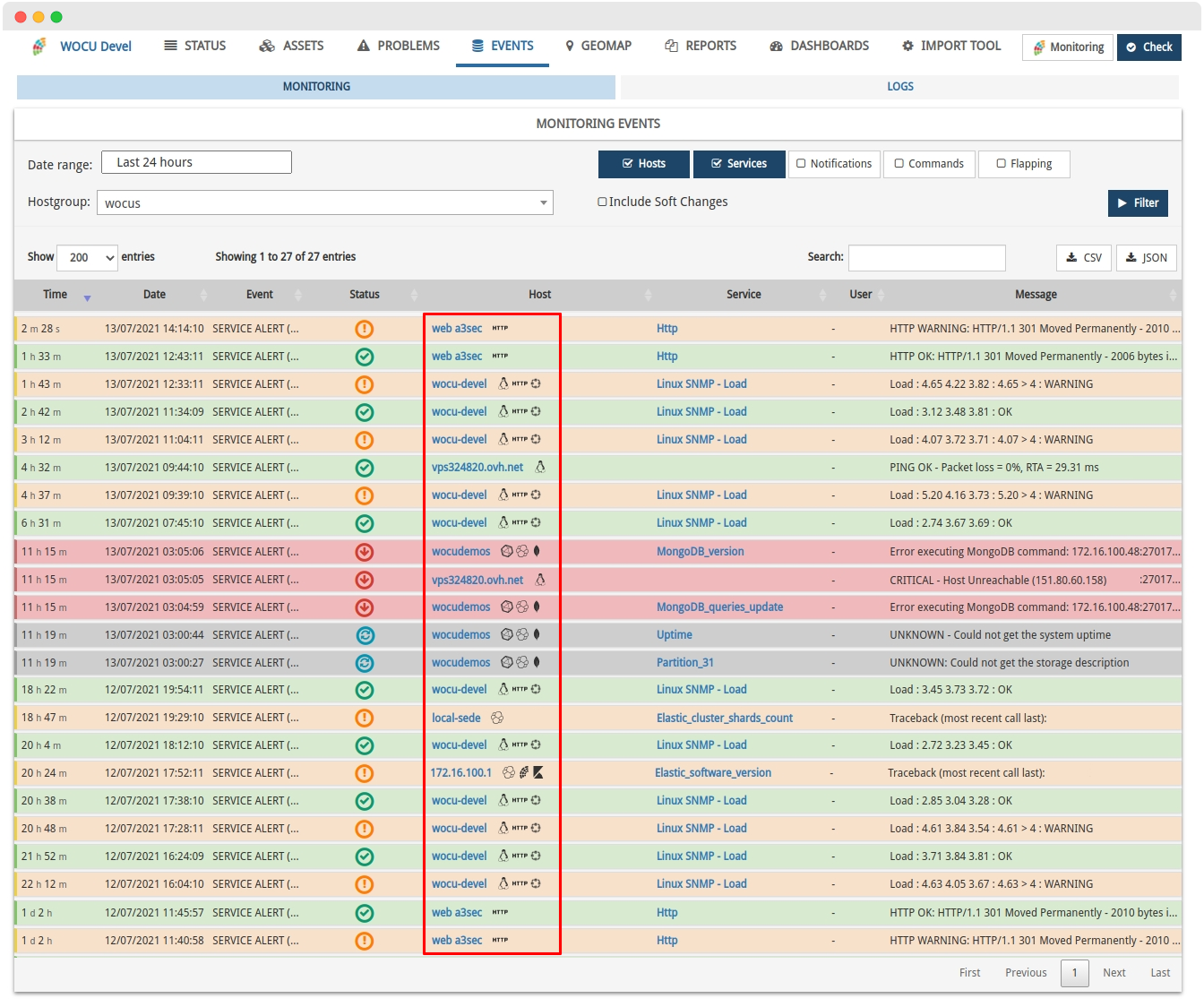Viewport: 1204px width, 1007px height.
Task: Click critical status icon for MongoDB_version row
Action: [365, 552]
